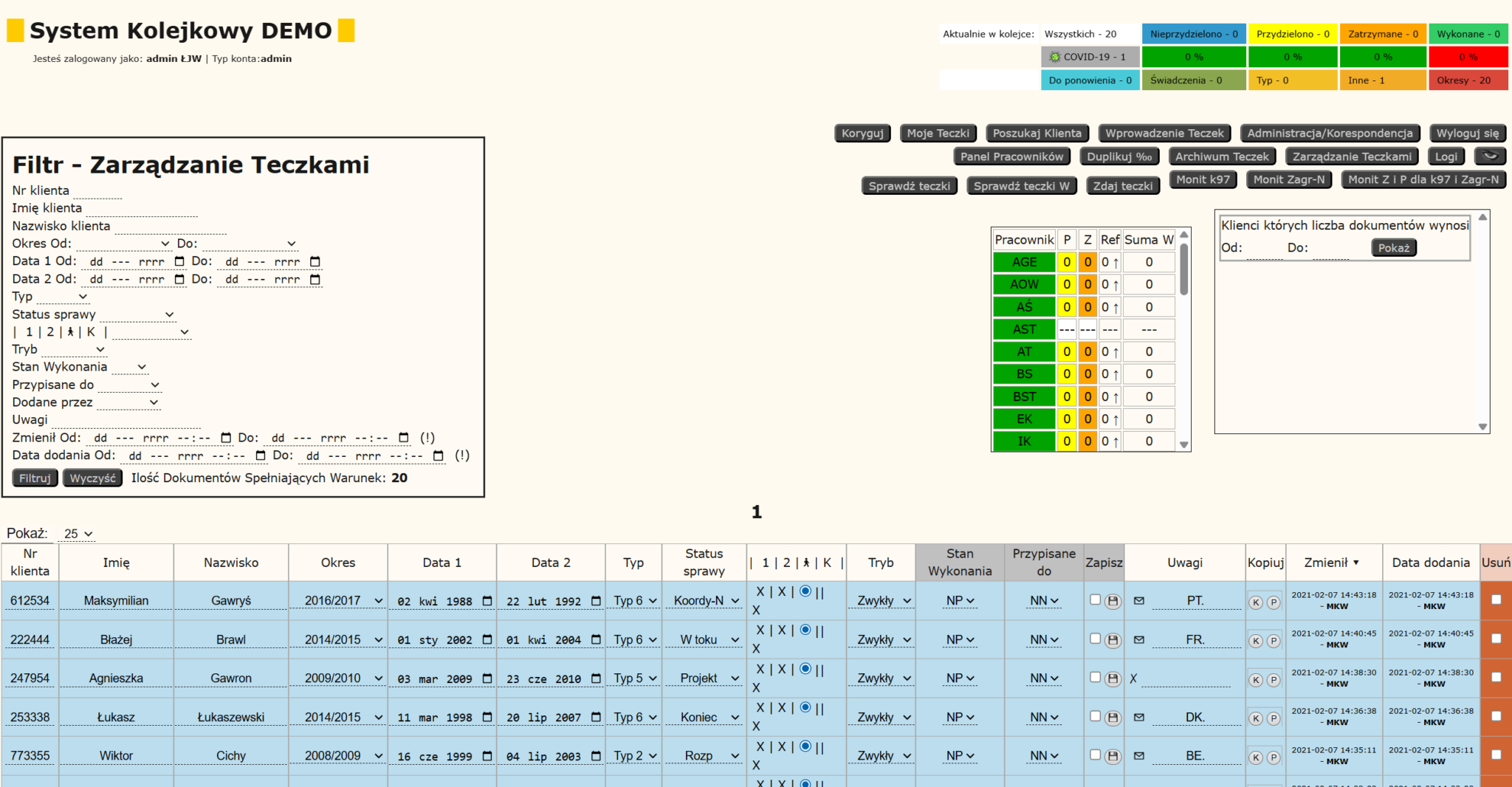
Task: Go to Panel Pracowników
Action: click(x=1011, y=157)
